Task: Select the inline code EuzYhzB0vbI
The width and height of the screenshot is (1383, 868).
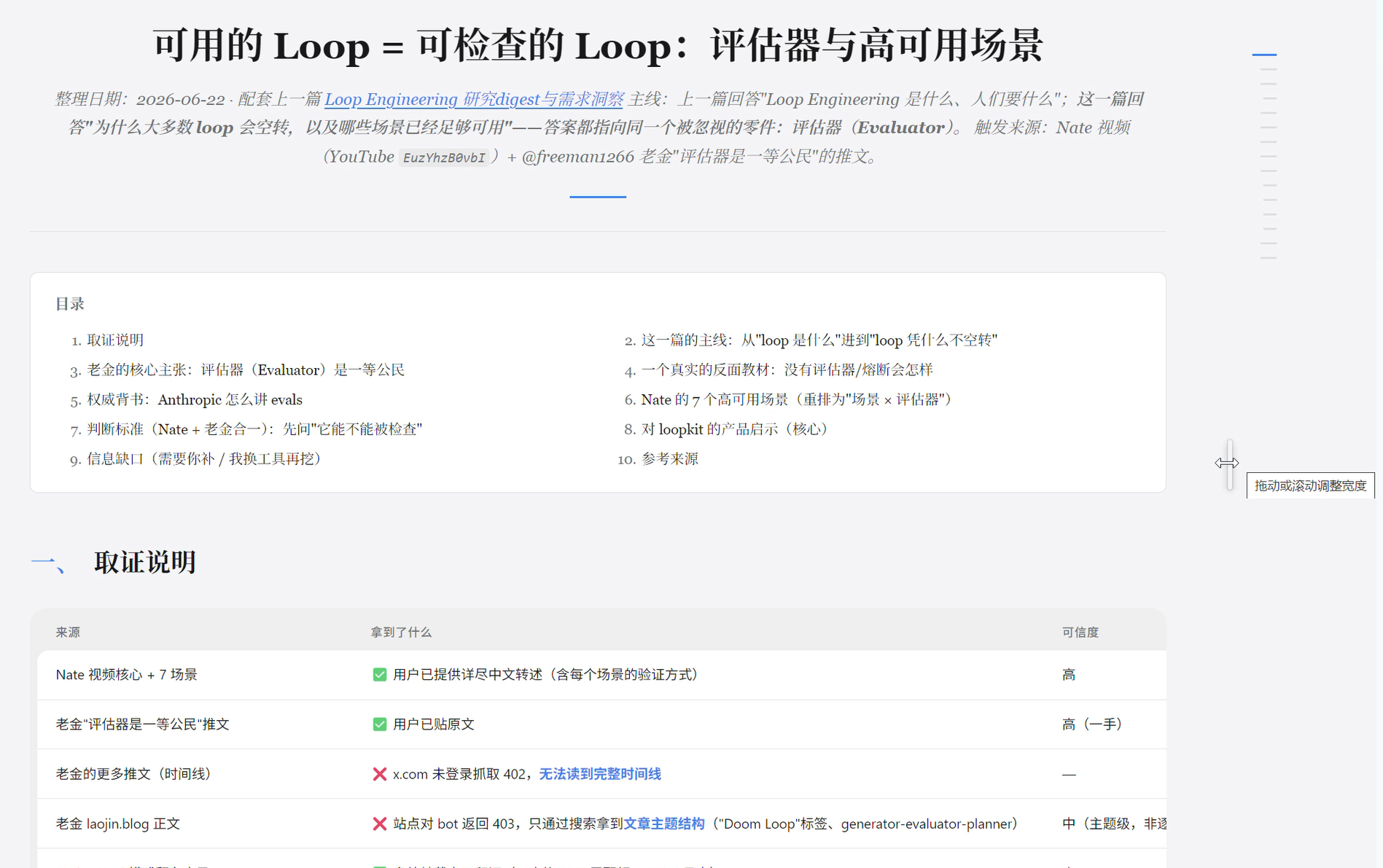Action: coord(444,157)
